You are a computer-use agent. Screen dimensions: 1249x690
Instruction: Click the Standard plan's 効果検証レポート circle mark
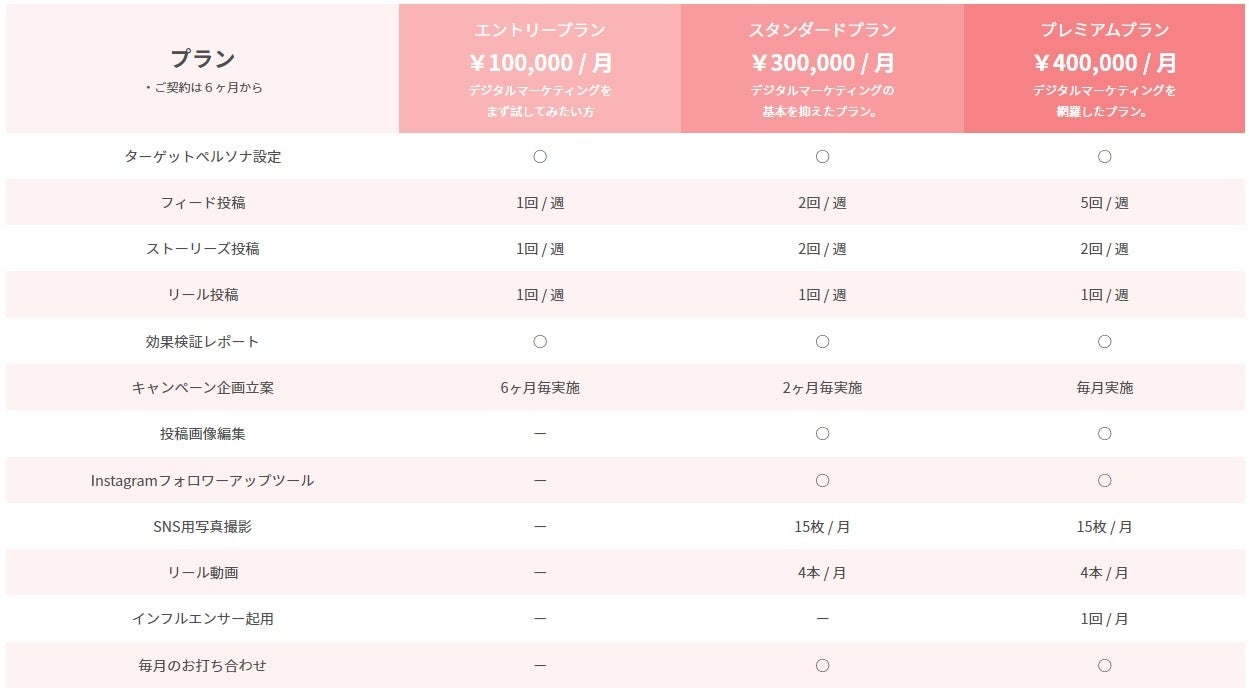(822, 342)
